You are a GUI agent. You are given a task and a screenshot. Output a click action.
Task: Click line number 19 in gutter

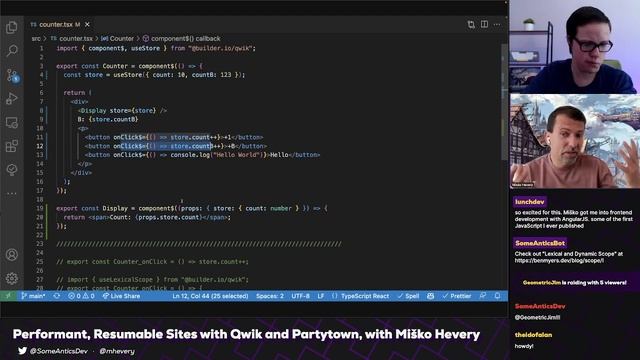pyautogui.click(x=40, y=208)
